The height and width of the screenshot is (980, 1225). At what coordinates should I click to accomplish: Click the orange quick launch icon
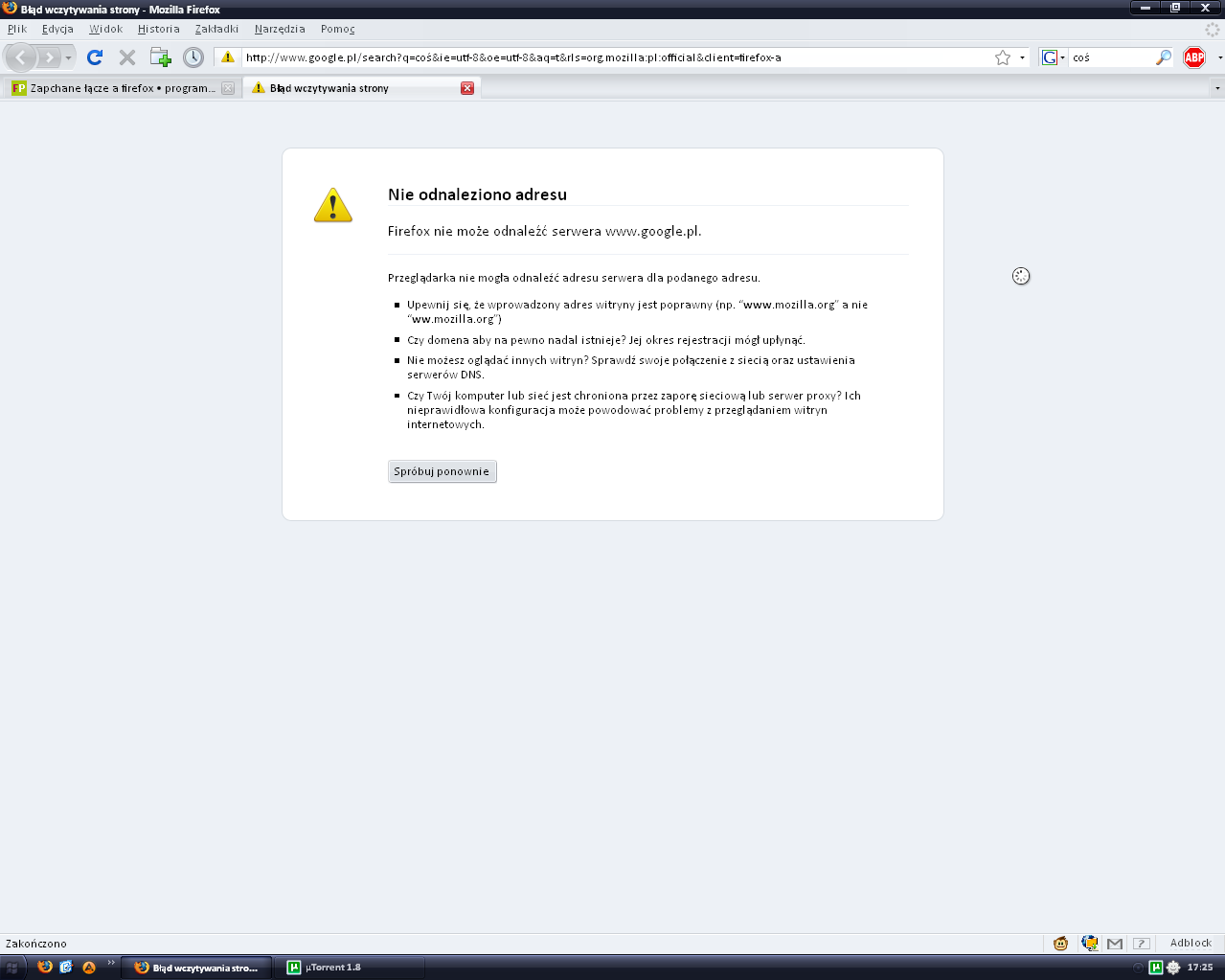(x=89, y=968)
